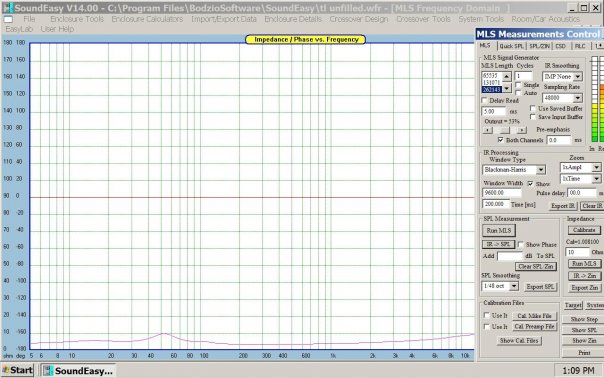
Task: Uncheck the Both Channels checkbox
Action: pos(500,139)
